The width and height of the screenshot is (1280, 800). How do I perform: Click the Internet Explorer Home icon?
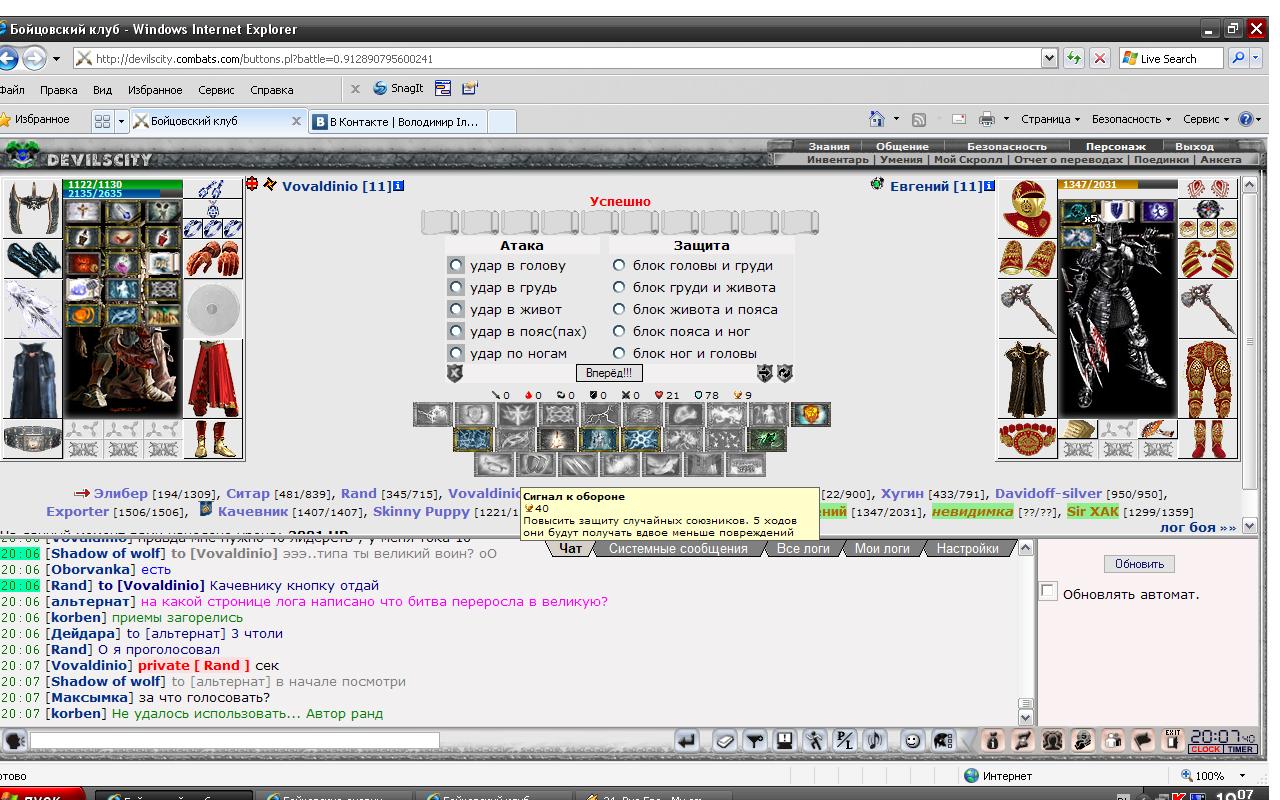coord(877,119)
